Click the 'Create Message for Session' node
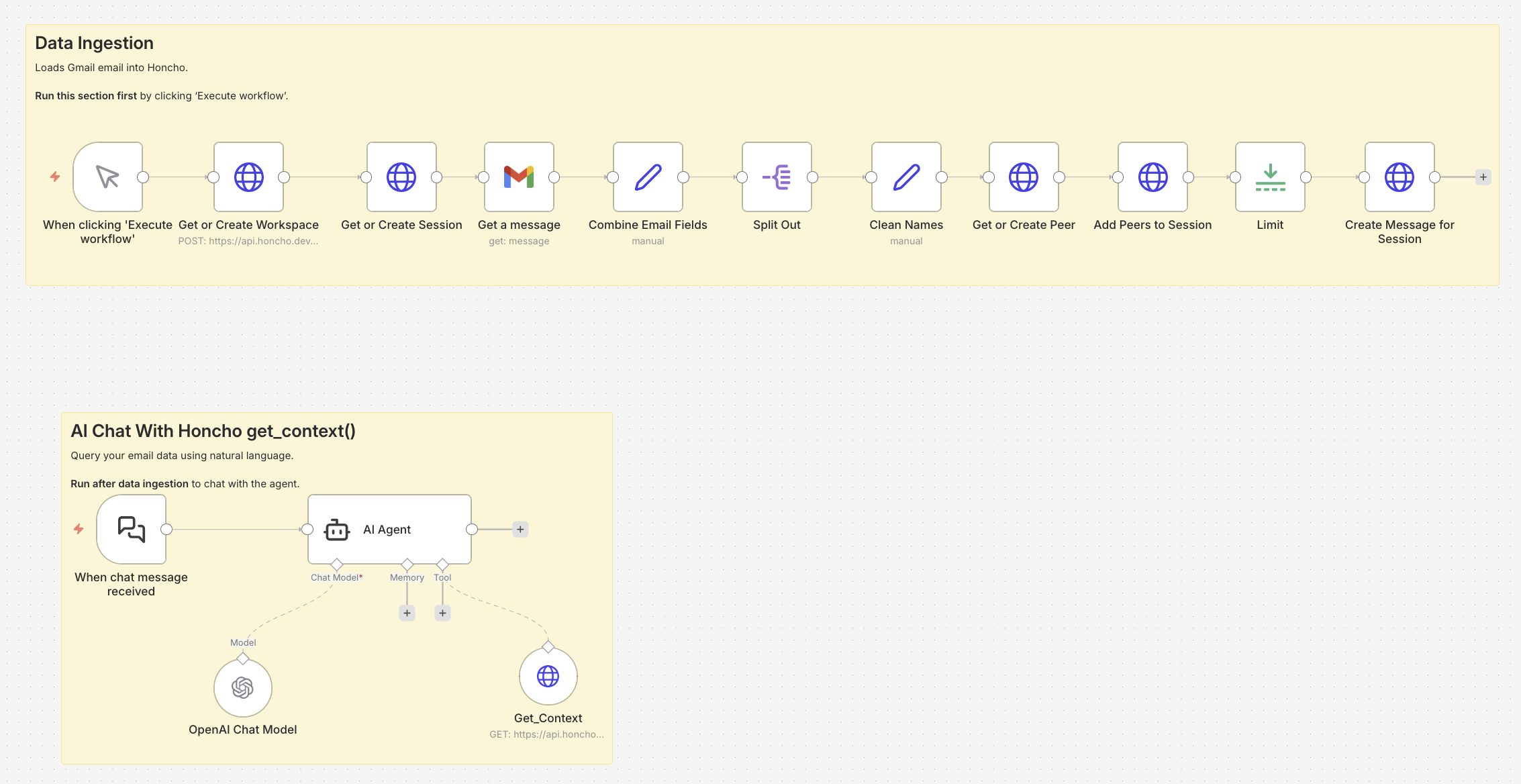 [x=1399, y=177]
